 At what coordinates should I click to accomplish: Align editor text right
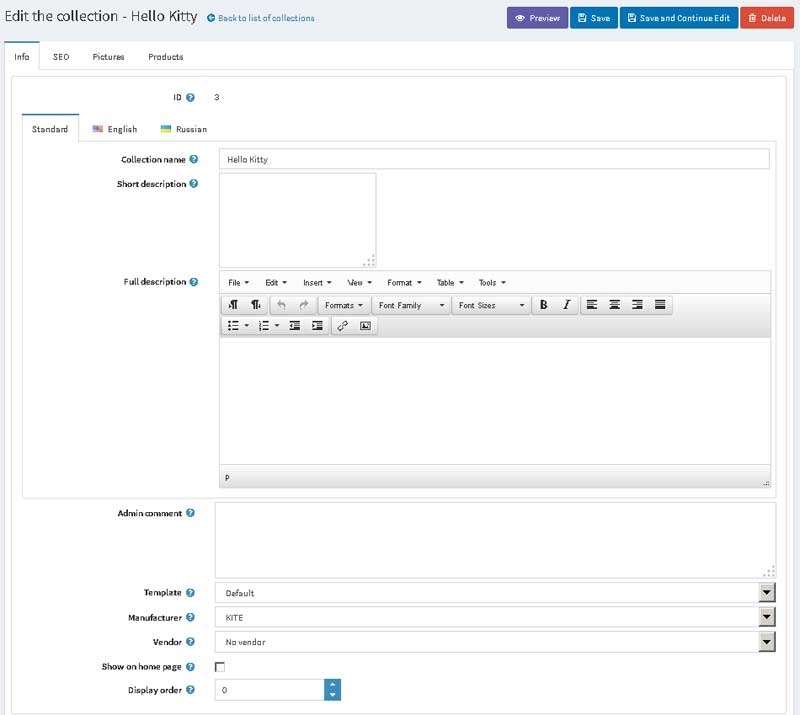click(637, 305)
